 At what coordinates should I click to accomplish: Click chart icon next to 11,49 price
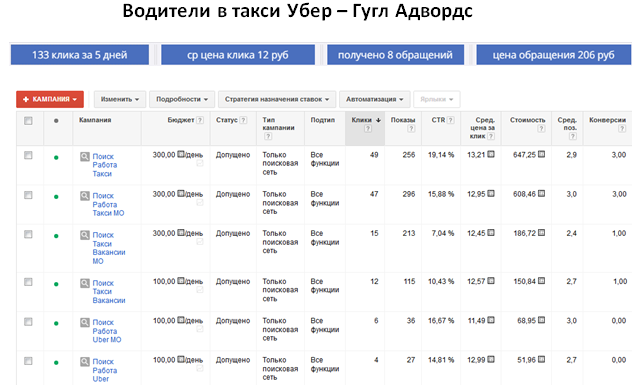[x=491, y=320]
